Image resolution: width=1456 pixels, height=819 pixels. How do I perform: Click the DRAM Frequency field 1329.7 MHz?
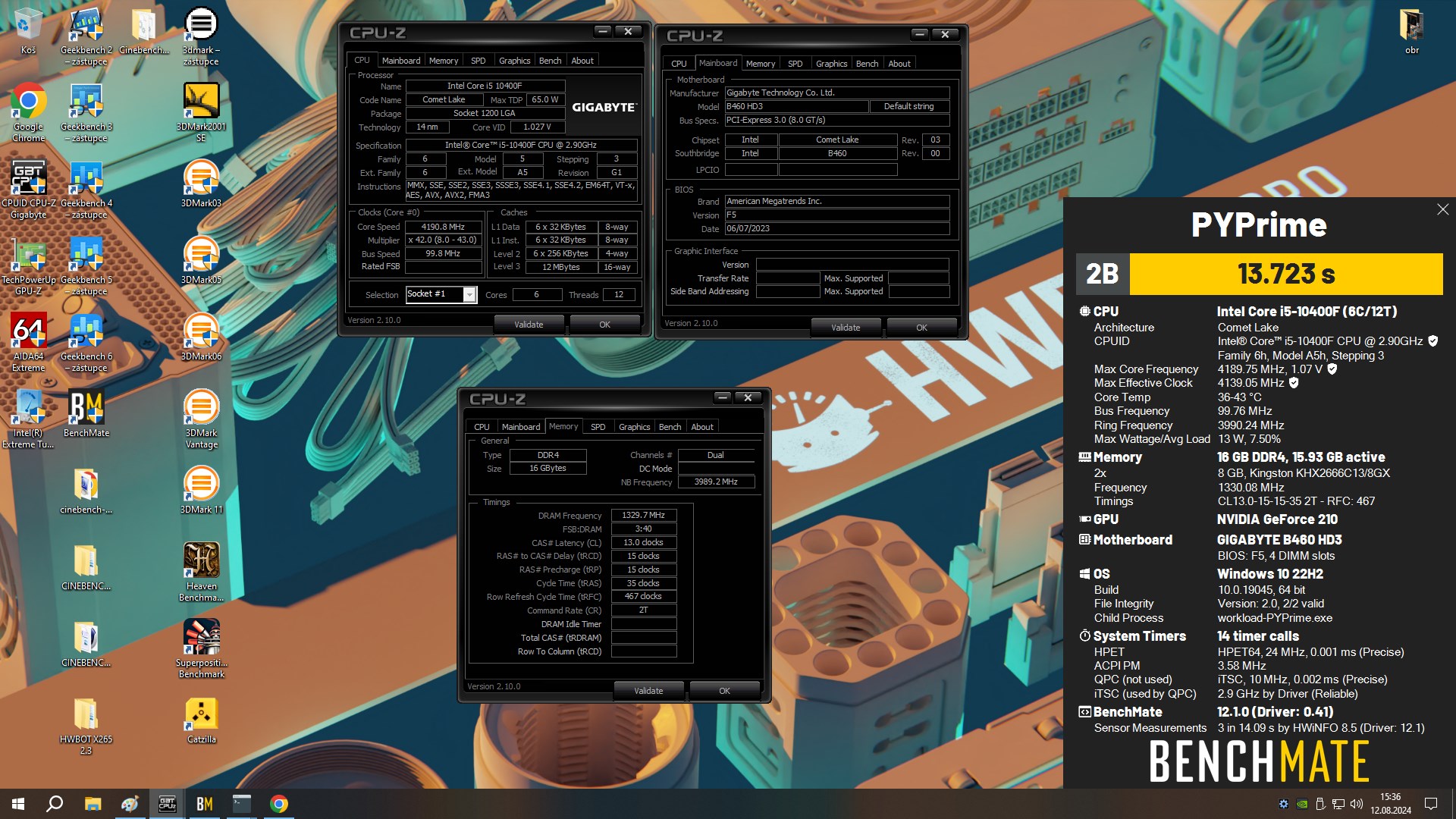coord(644,515)
